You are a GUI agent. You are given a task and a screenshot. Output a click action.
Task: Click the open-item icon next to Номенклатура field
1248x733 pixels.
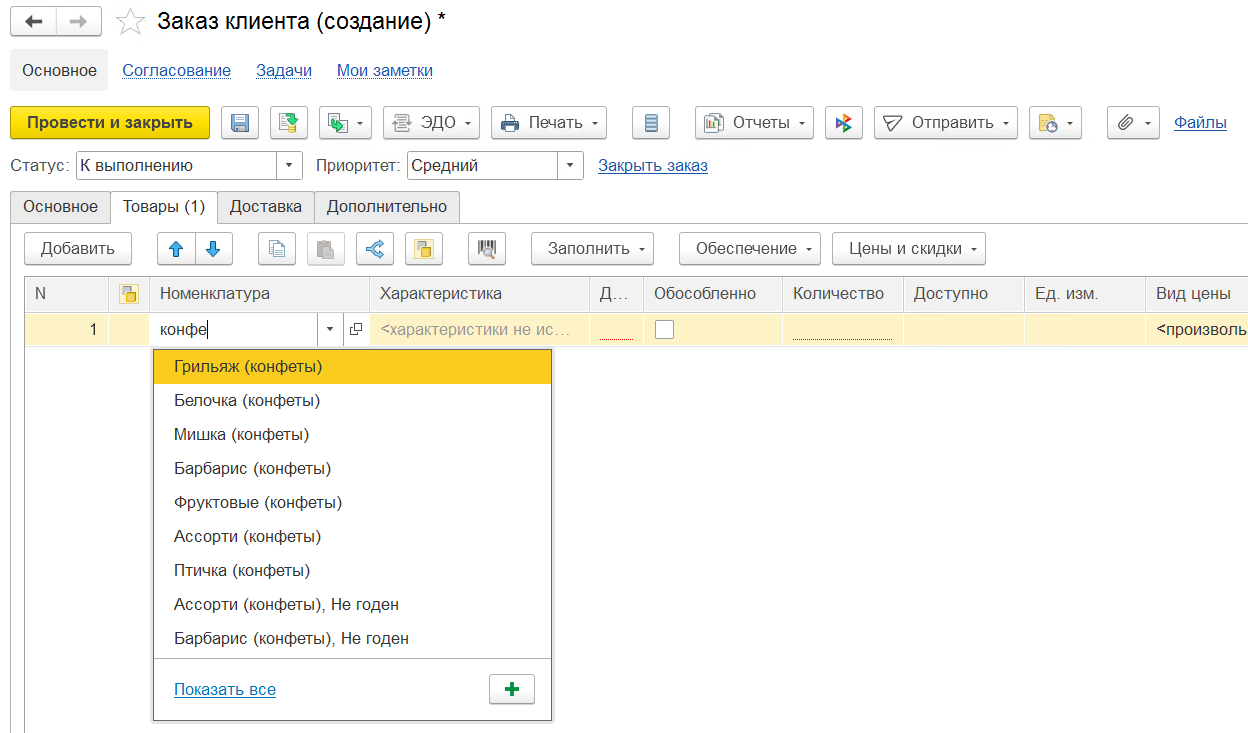pyautogui.click(x=356, y=329)
